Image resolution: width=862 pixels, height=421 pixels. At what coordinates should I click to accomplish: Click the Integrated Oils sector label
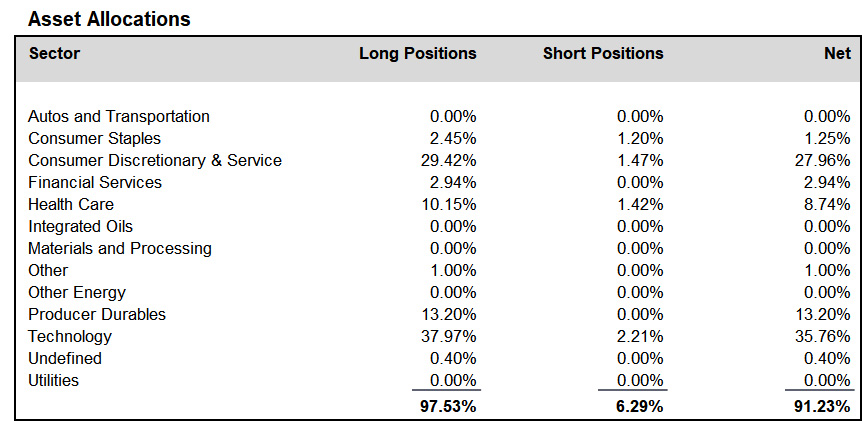coord(80,226)
